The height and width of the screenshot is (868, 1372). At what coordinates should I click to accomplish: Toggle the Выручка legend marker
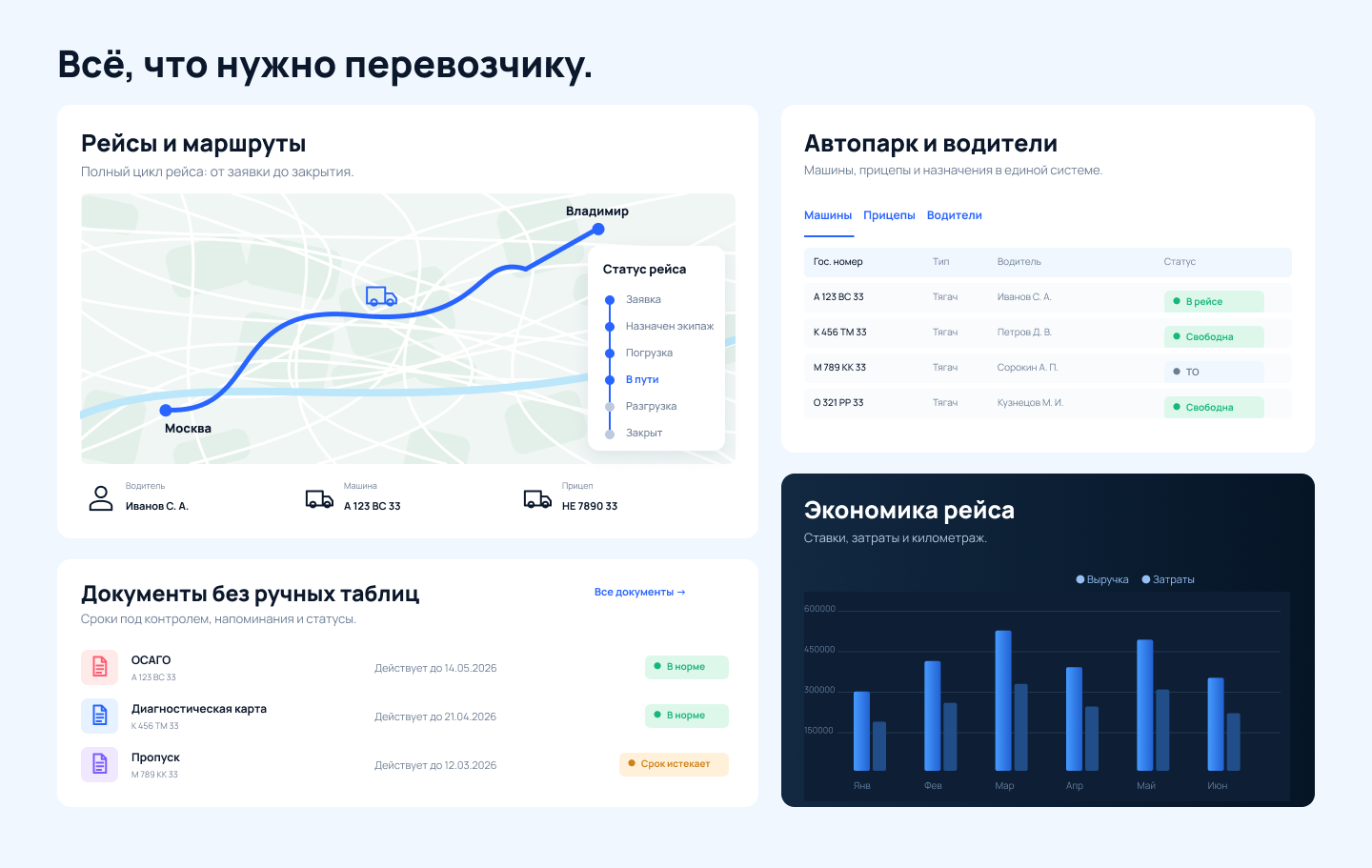1080,579
